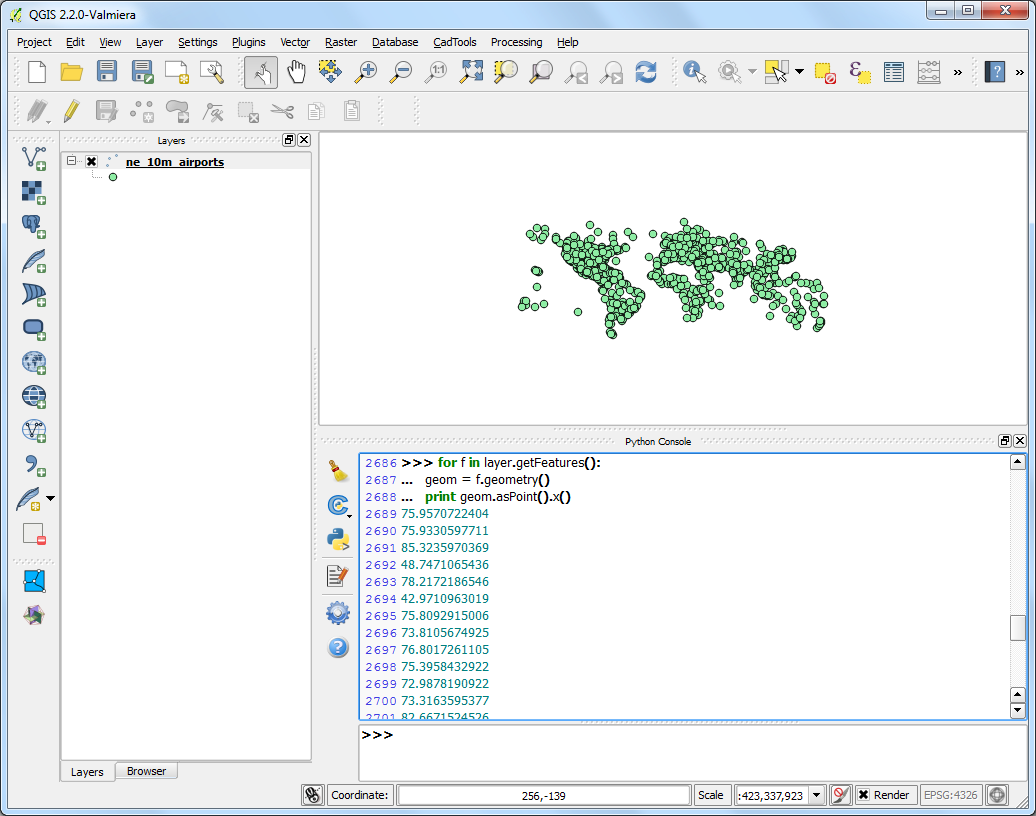Image resolution: width=1036 pixels, height=816 pixels.
Task: Select the Pan Map hand tool
Action: click(x=296, y=71)
